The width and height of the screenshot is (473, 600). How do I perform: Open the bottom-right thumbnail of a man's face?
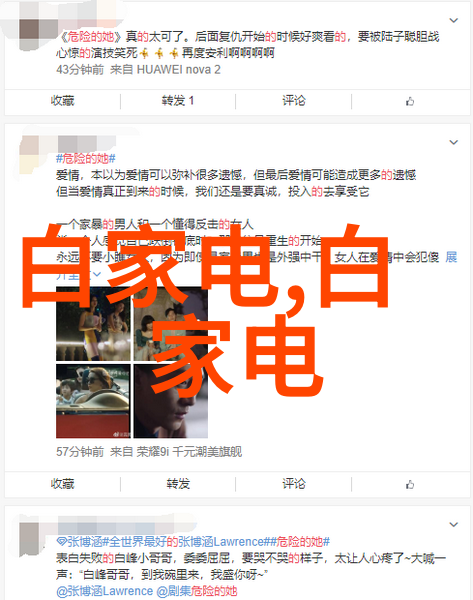point(171,401)
